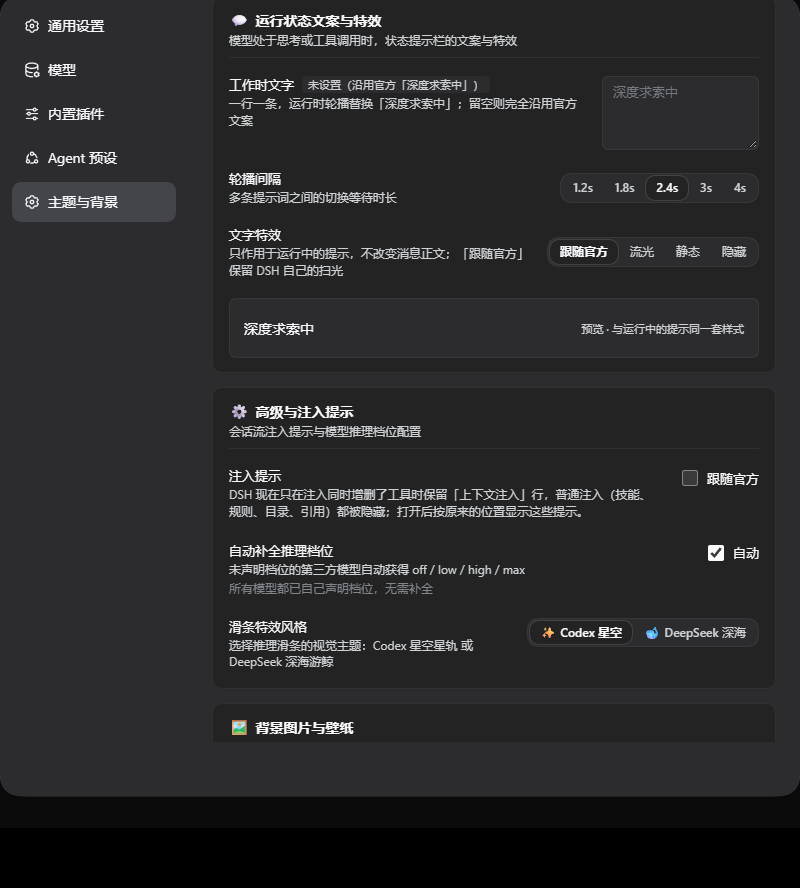
Task: Enable the 跟随官方 checkbox for 注入提示
Action: coord(690,478)
